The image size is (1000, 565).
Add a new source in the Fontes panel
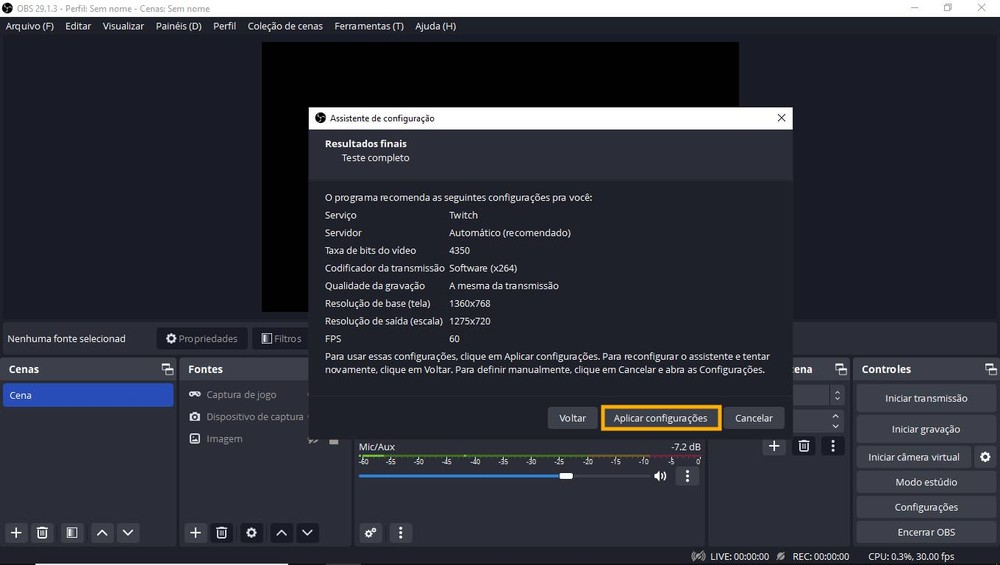[x=195, y=532]
